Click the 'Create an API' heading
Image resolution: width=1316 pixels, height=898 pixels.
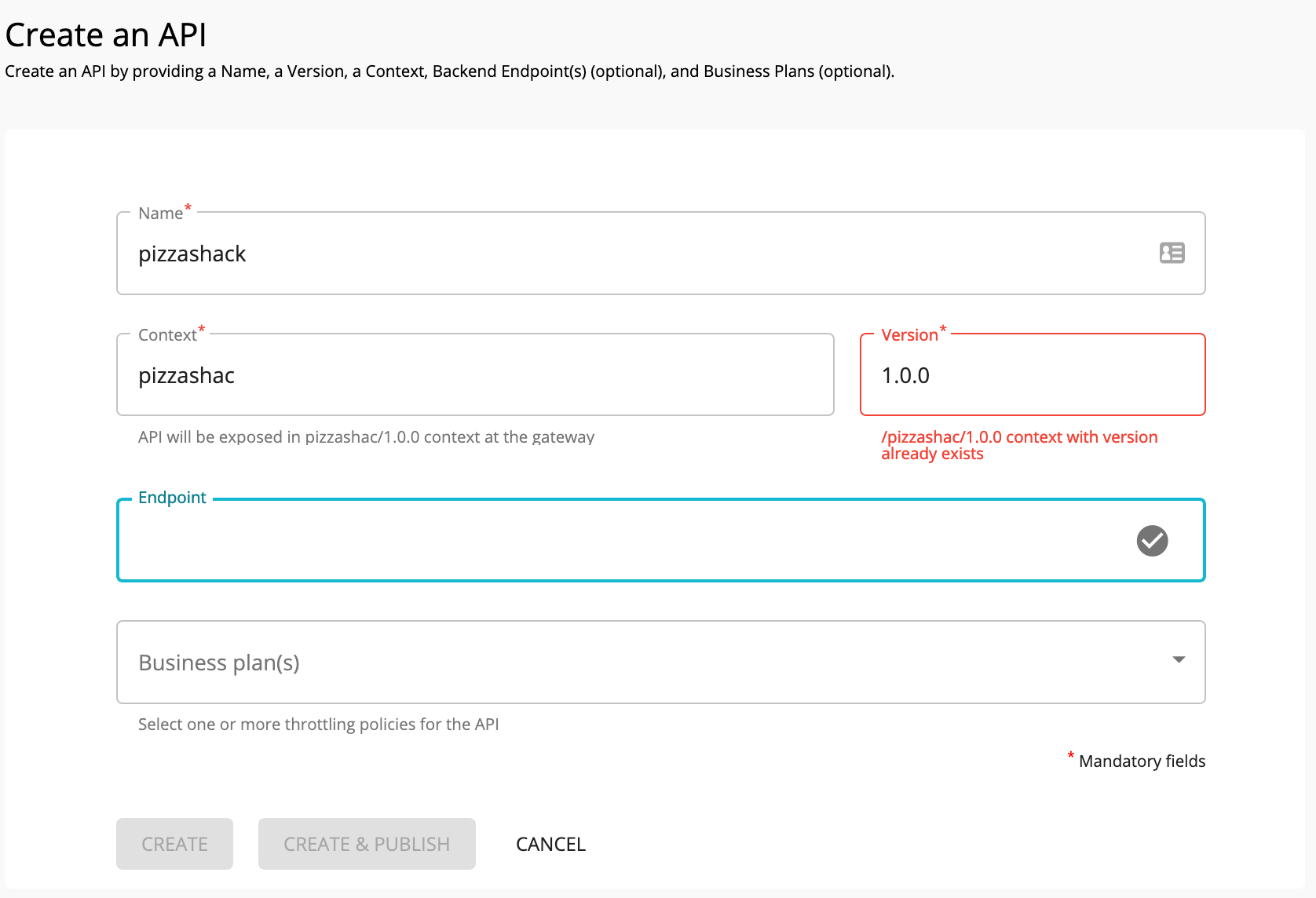coord(105,35)
